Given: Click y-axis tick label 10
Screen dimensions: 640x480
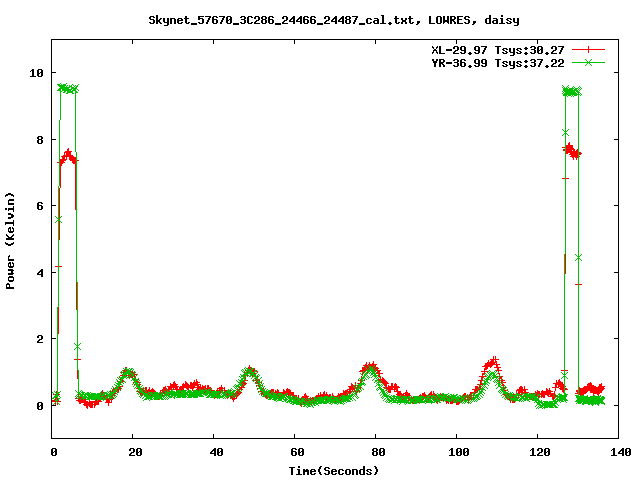Looking at the screenshot, I should click(36, 73).
